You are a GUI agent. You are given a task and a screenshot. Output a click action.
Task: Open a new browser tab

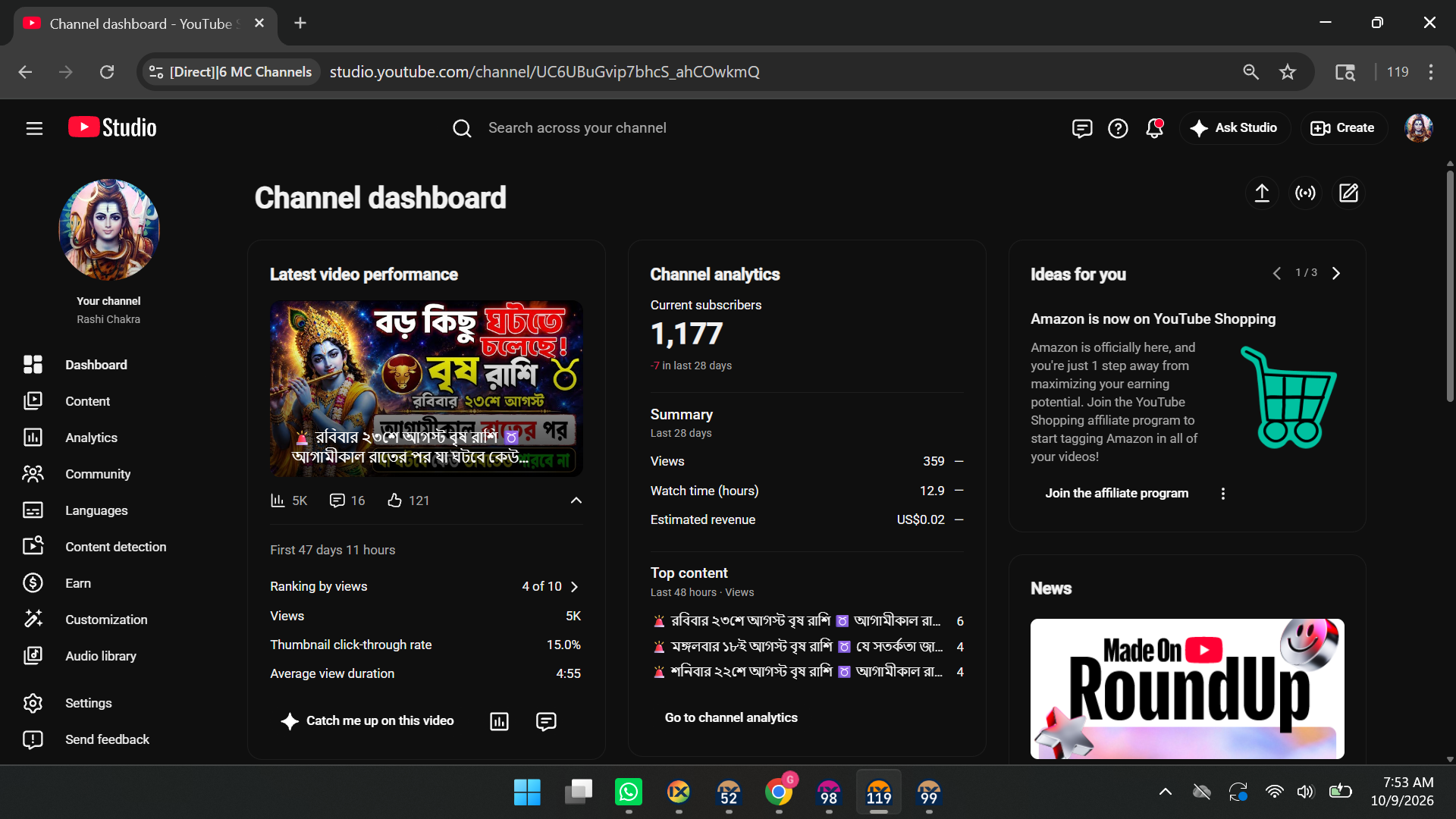tap(300, 24)
